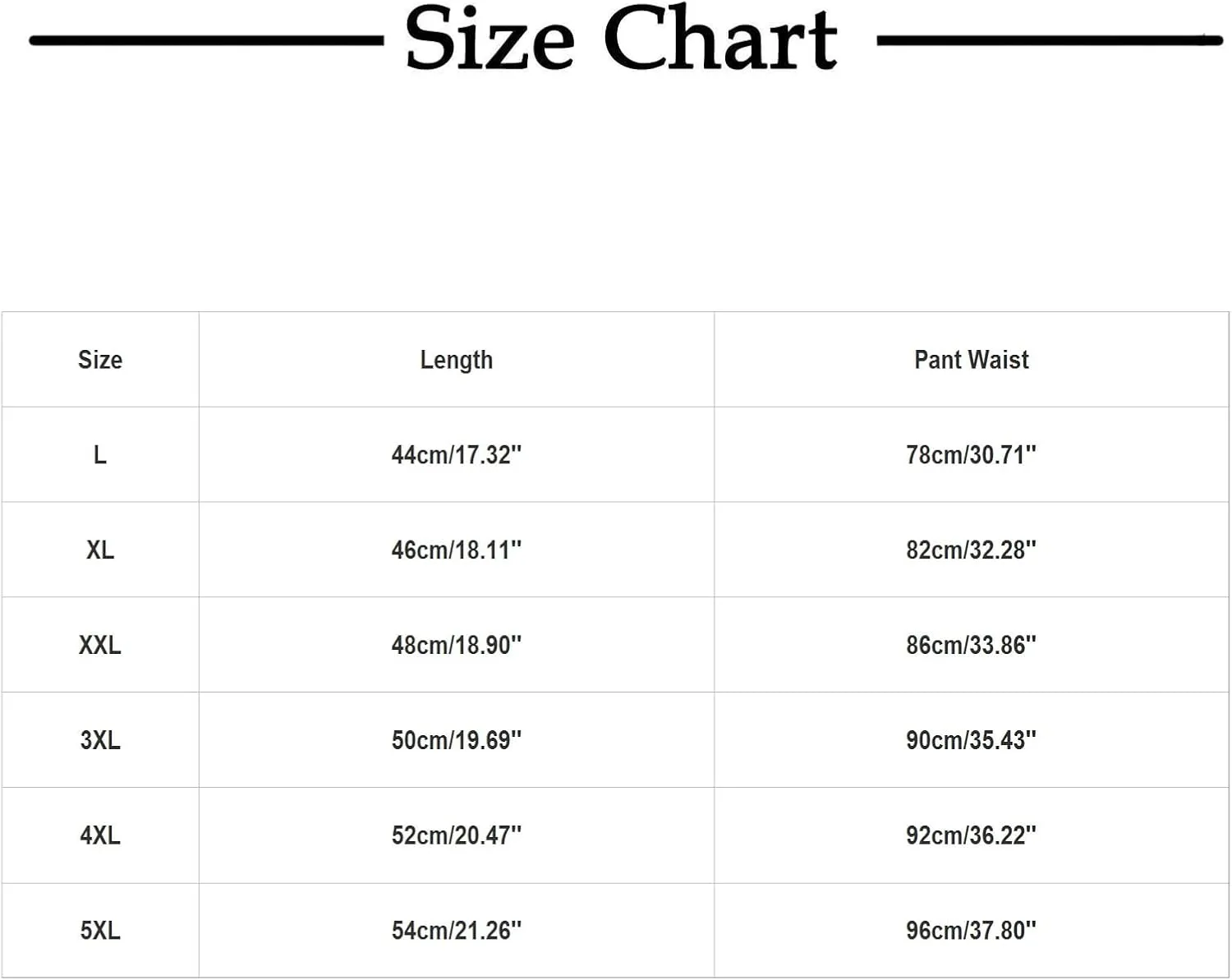Image resolution: width=1232 pixels, height=980 pixels.
Task: Click the Size Chart title
Action: point(621,39)
